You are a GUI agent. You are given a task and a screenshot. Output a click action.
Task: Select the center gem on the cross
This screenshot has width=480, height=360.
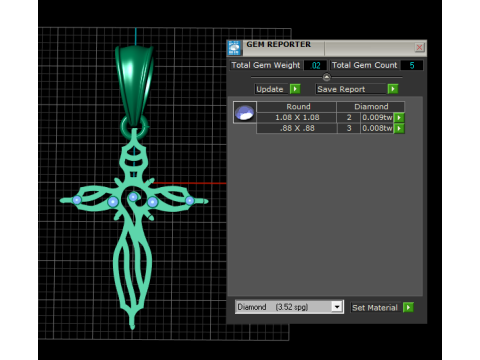tap(133, 197)
